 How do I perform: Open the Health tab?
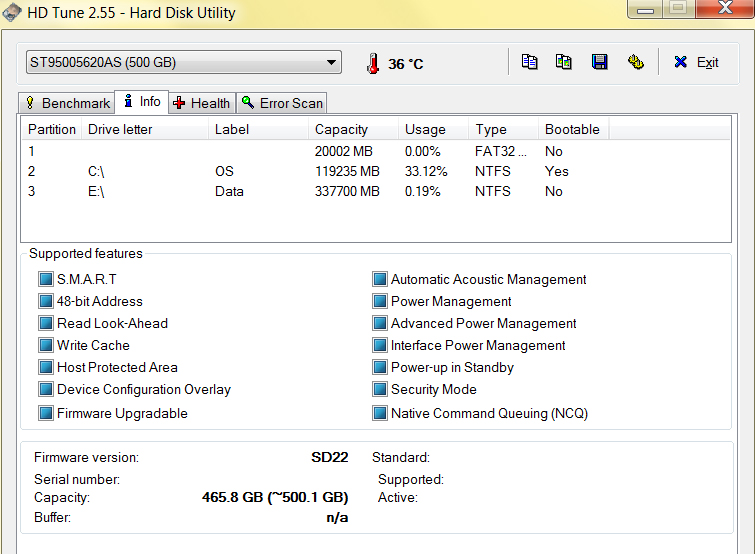pyautogui.click(x=202, y=103)
